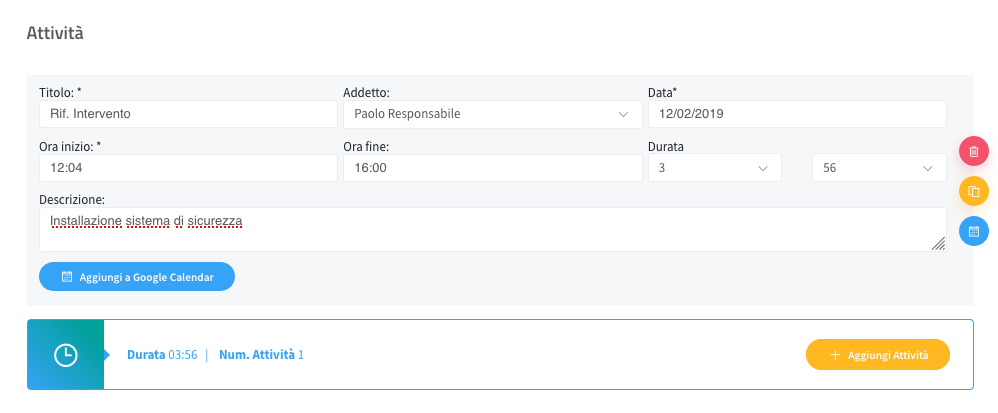
Task: Click the blue round calendar icon
Action: tap(973, 231)
